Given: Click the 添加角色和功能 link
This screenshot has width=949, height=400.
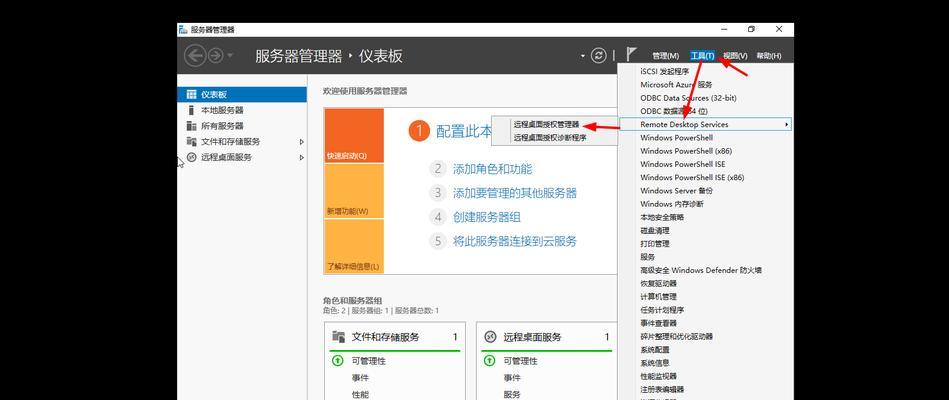Looking at the screenshot, I should [493, 169].
